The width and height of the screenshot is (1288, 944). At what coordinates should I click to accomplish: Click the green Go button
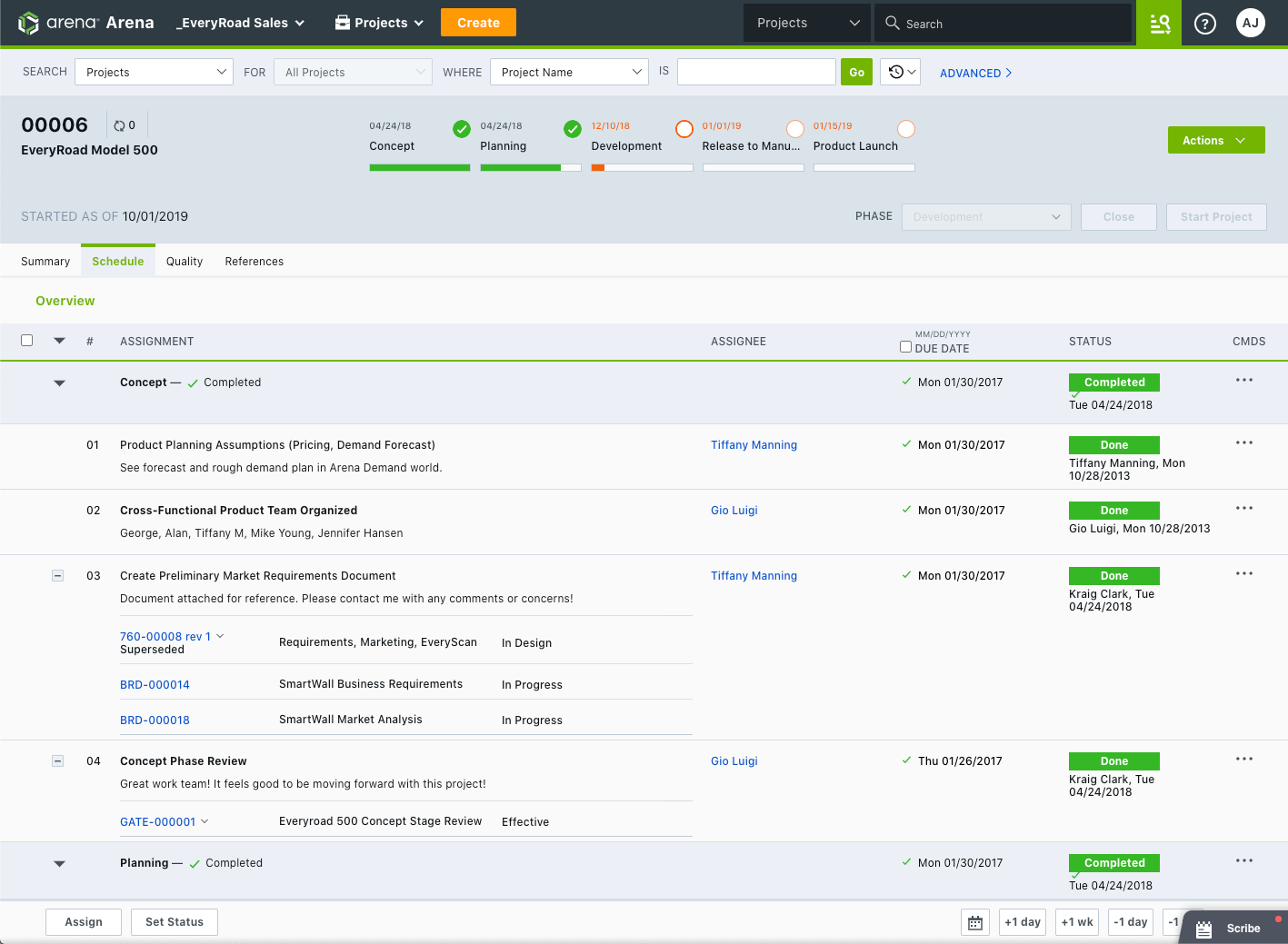click(856, 72)
